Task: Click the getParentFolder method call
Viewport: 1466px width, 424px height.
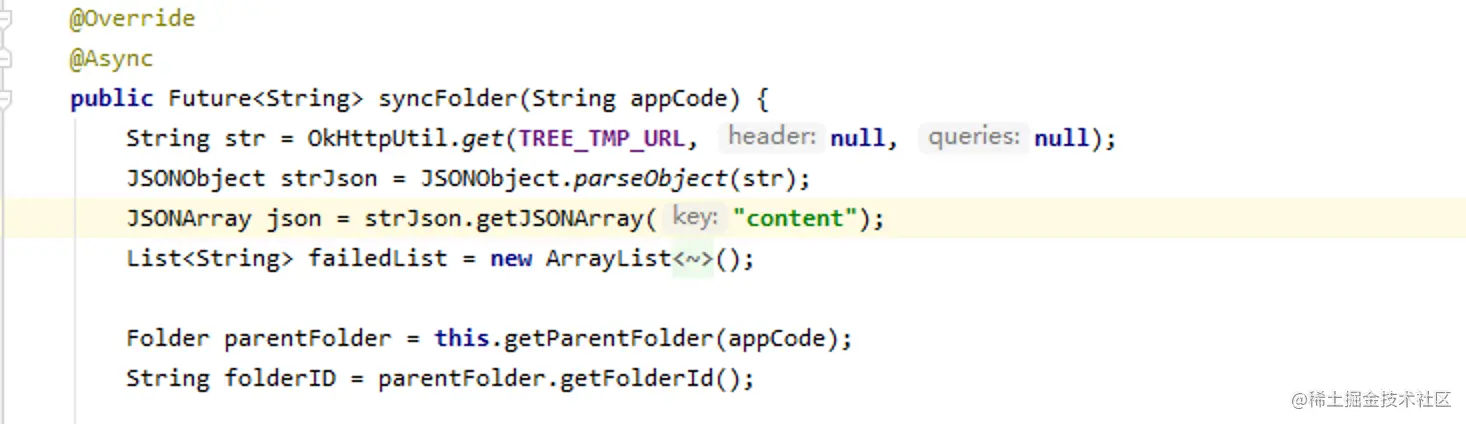Action: (x=609, y=339)
